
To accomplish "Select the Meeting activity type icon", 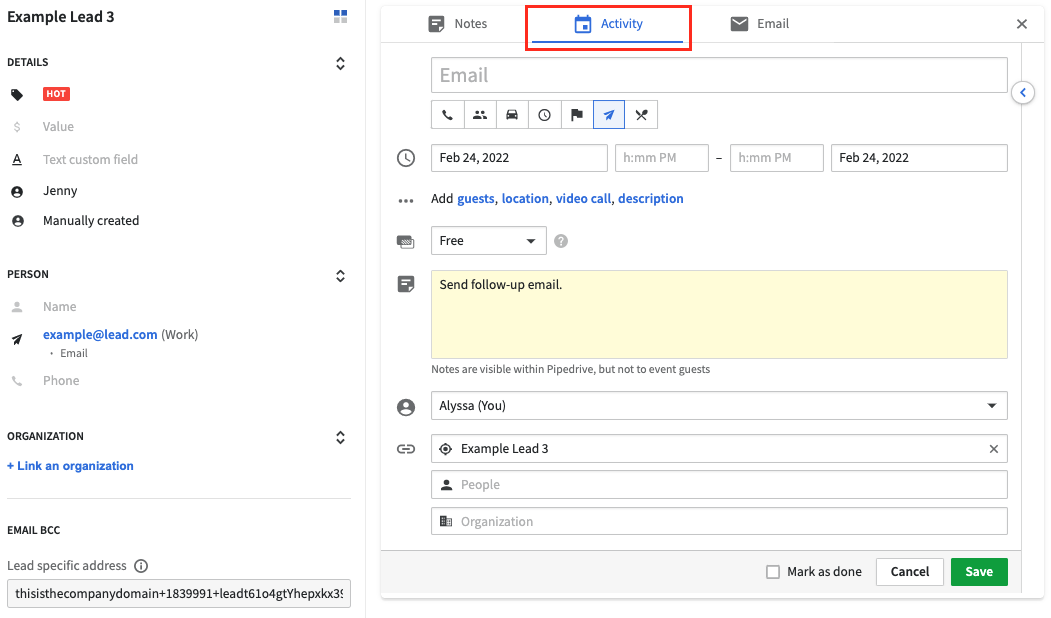I will [x=480, y=115].
